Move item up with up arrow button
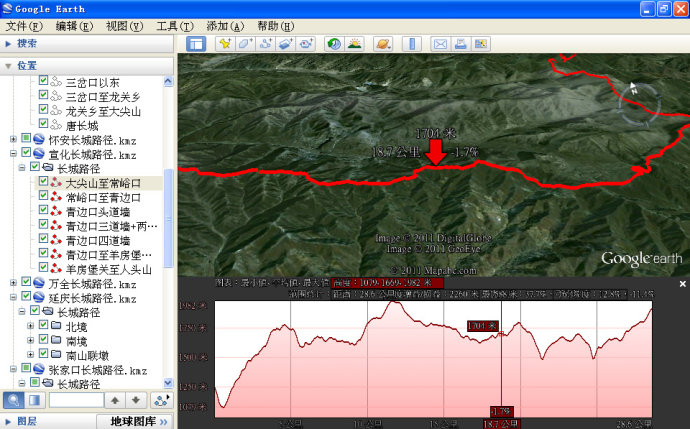The image size is (690, 429). 115,400
